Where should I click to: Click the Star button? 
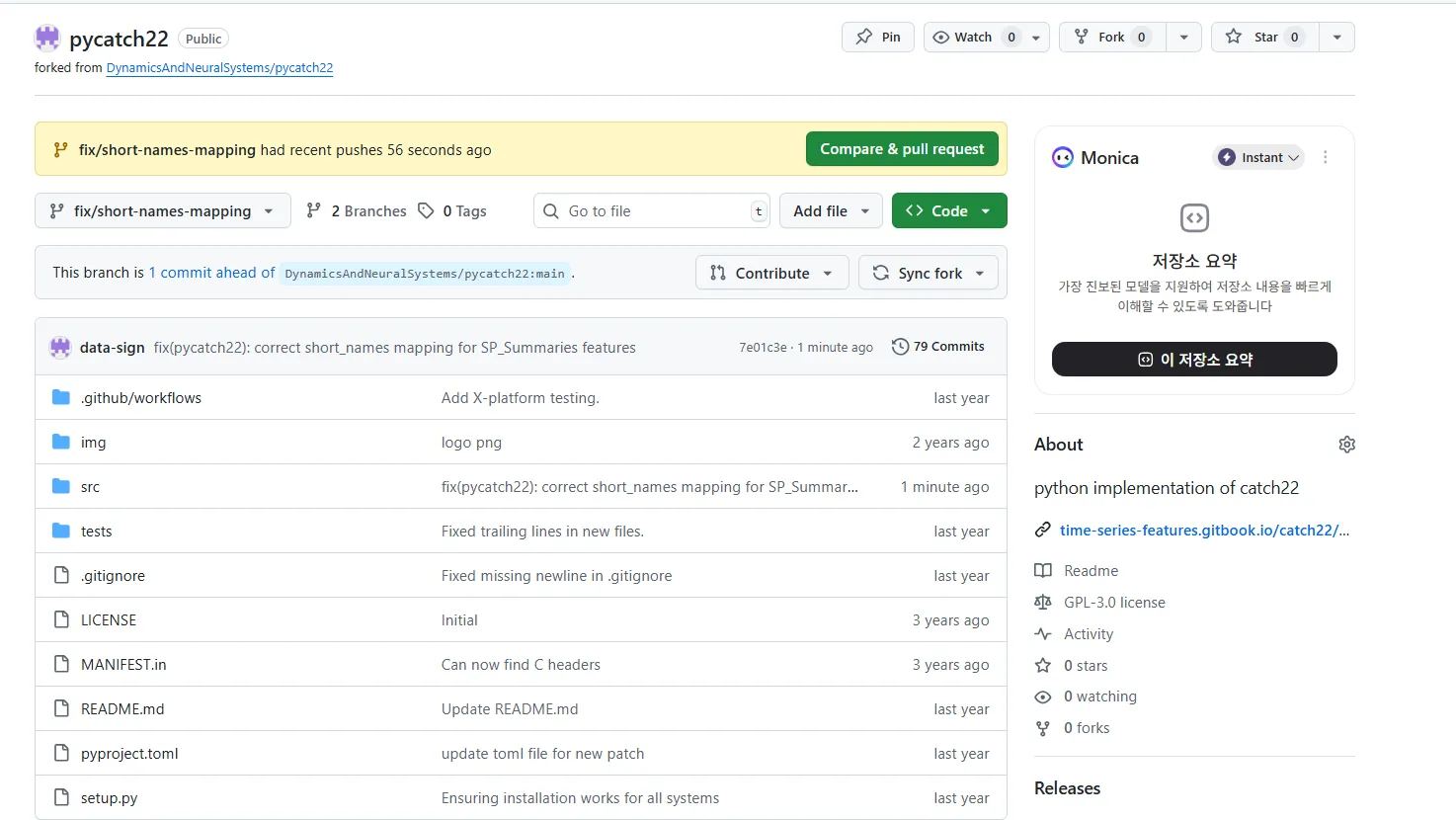(x=1264, y=37)
